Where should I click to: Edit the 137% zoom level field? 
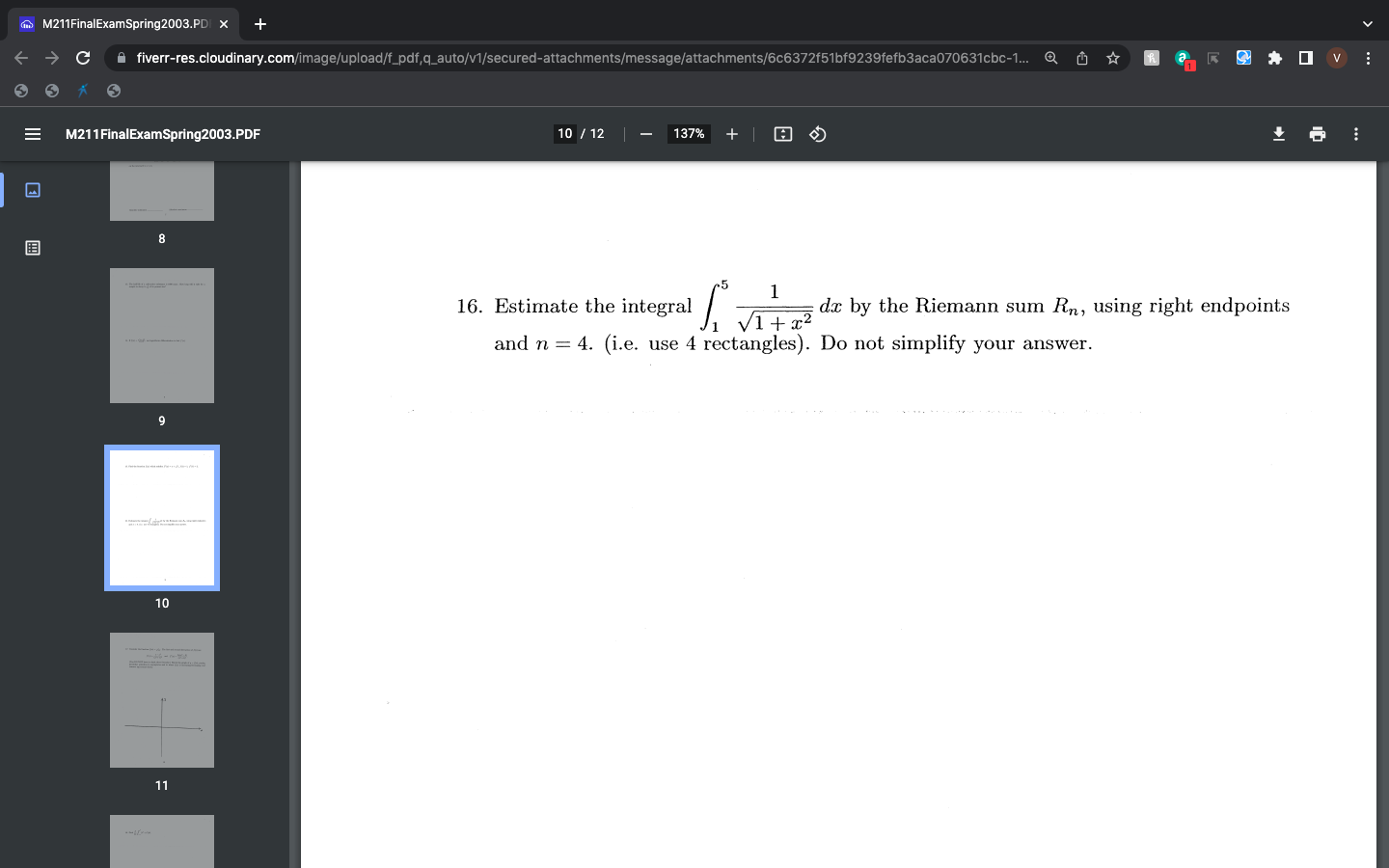pos(689,134)
